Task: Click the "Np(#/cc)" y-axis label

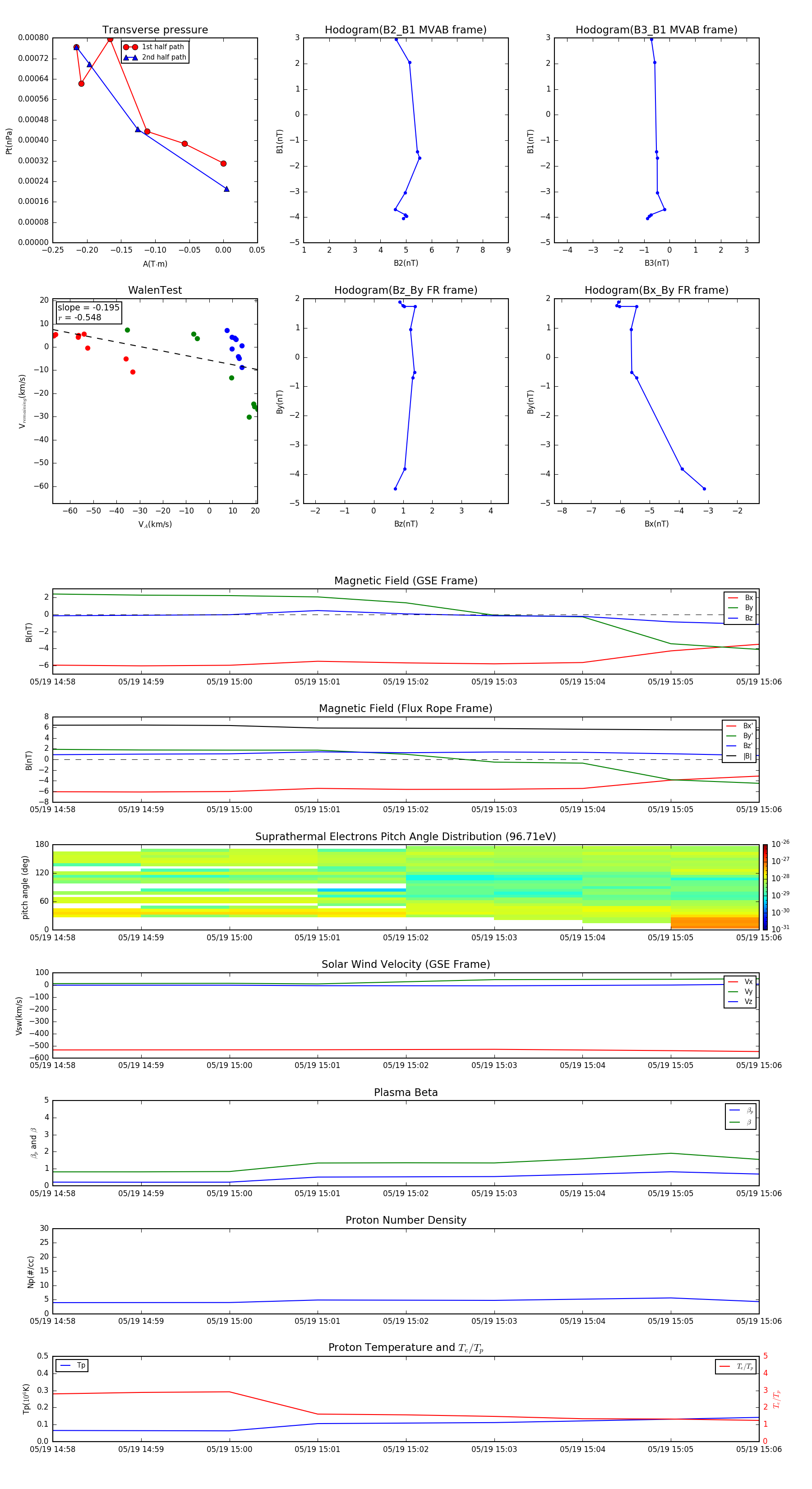Action: (31, 1272)
